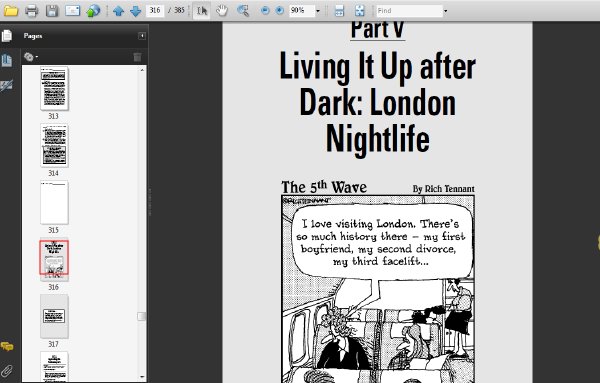The width and height of the screenshot is (600, 383).
Task: Open the Pages panel options gear menu
Action: point(31,57)
